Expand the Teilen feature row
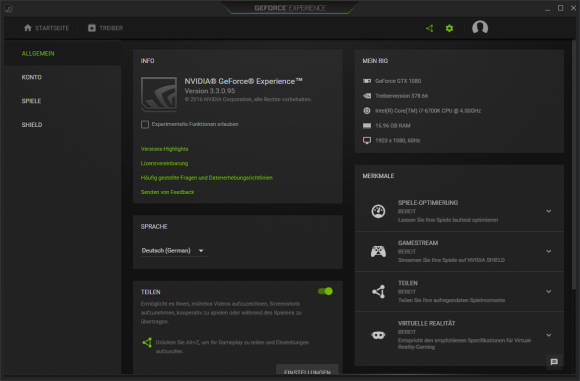The width and height of the screenshot is (580, 381). click(x=549, y=291)
